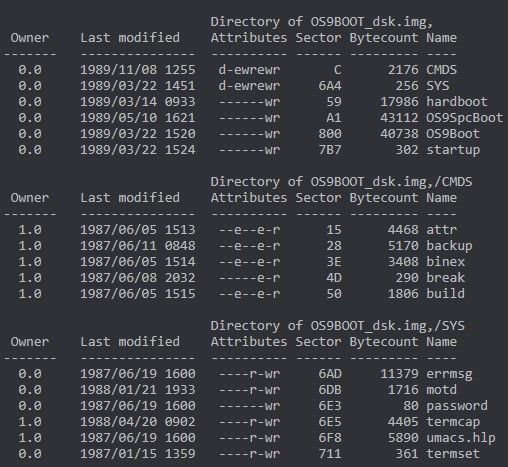Click the OS9Boot file entry
This screenshot has height=467, width=508.
(453, 134)
